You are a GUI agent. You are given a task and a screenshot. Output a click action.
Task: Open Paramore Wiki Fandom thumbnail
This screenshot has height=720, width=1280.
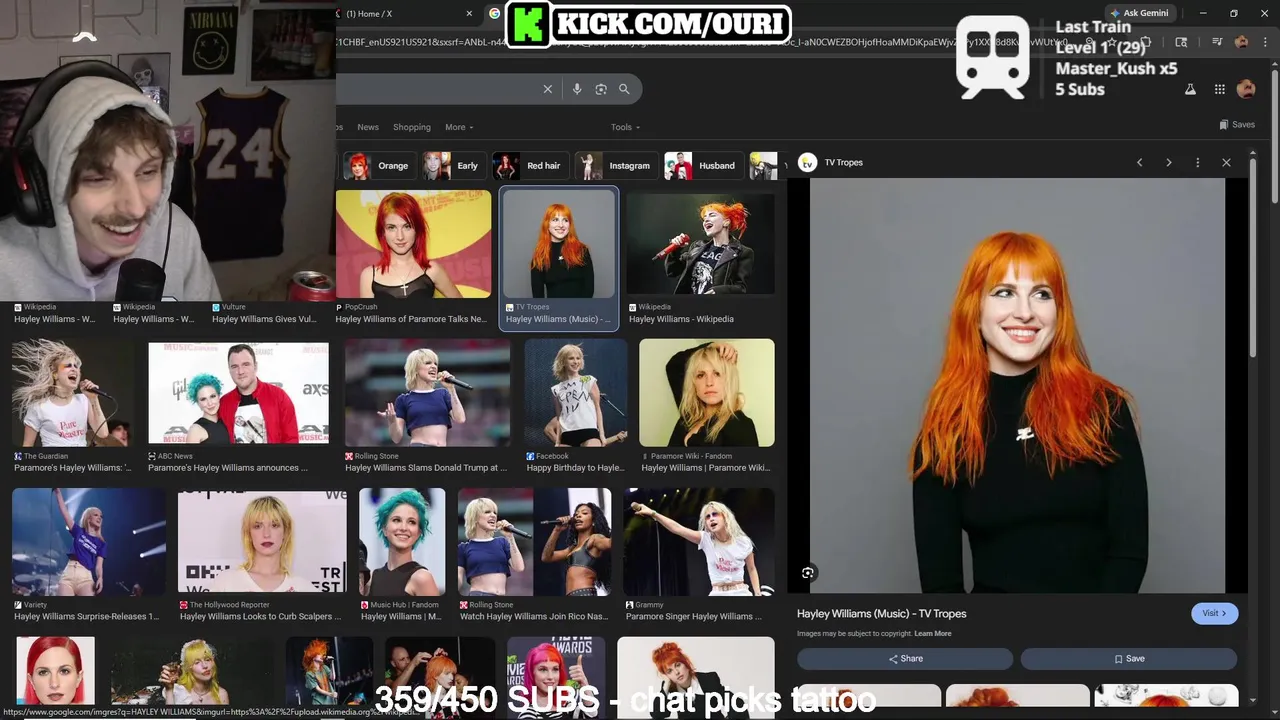pyautogui.click(x=707, y=392)
